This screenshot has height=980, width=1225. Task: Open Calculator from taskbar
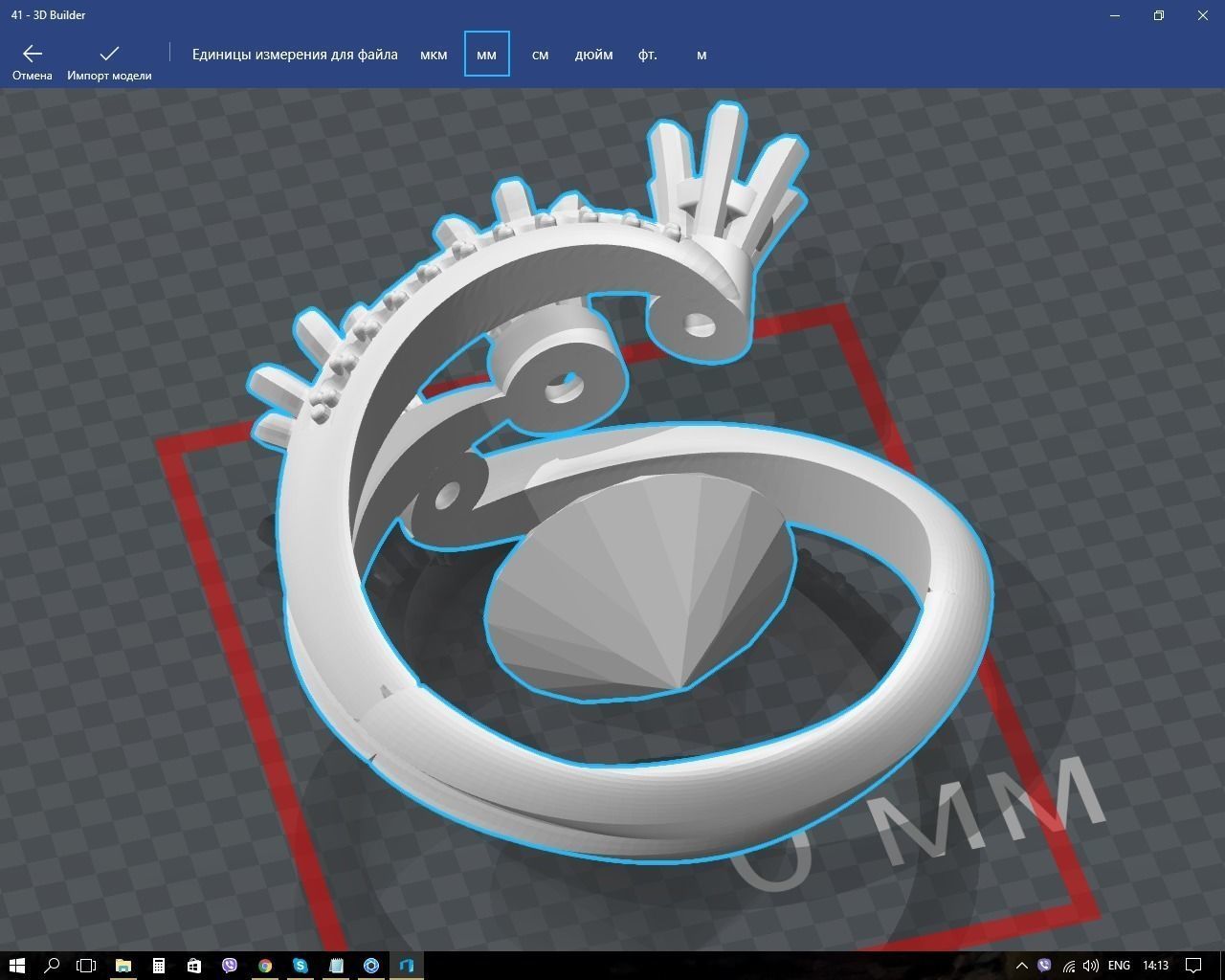(159, 966)
